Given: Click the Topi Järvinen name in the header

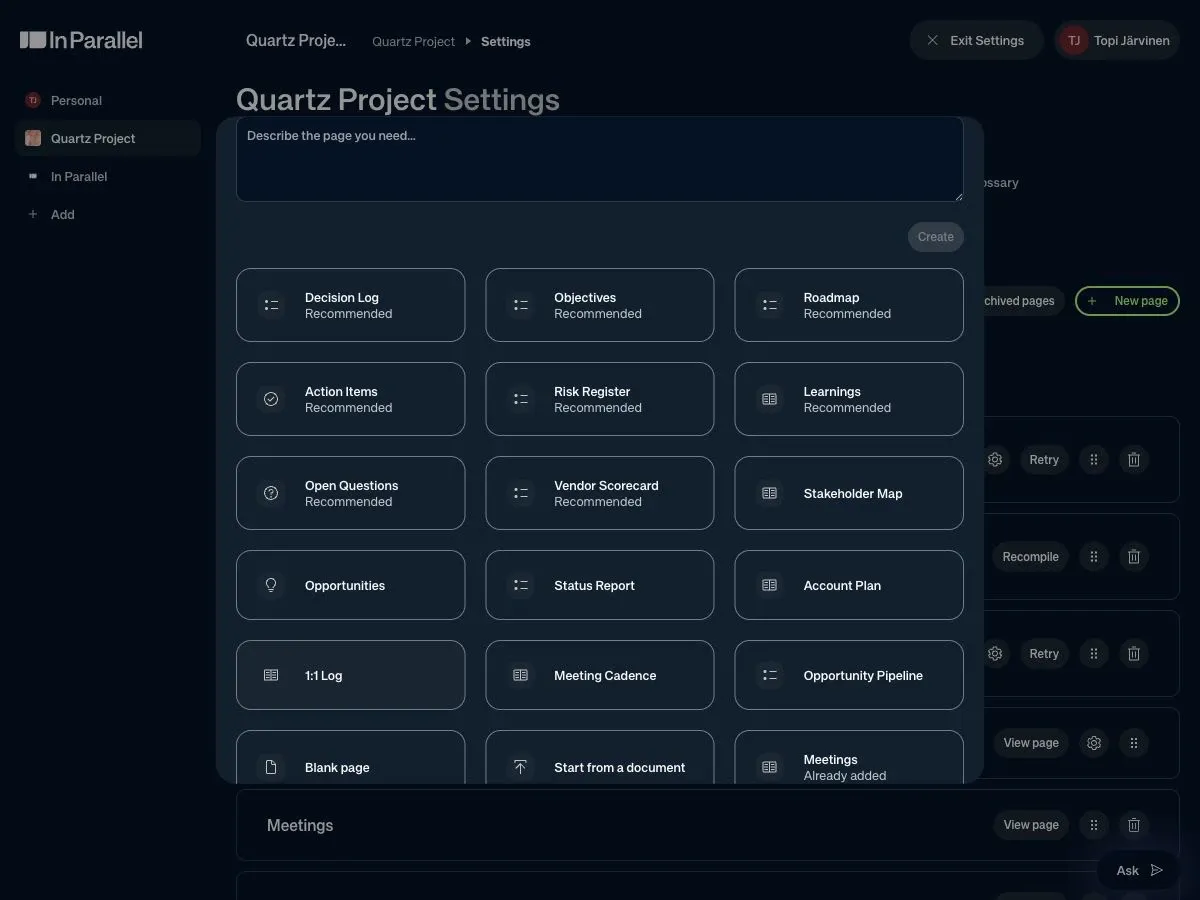Looking at the screenshot, I should [1132, 40].
